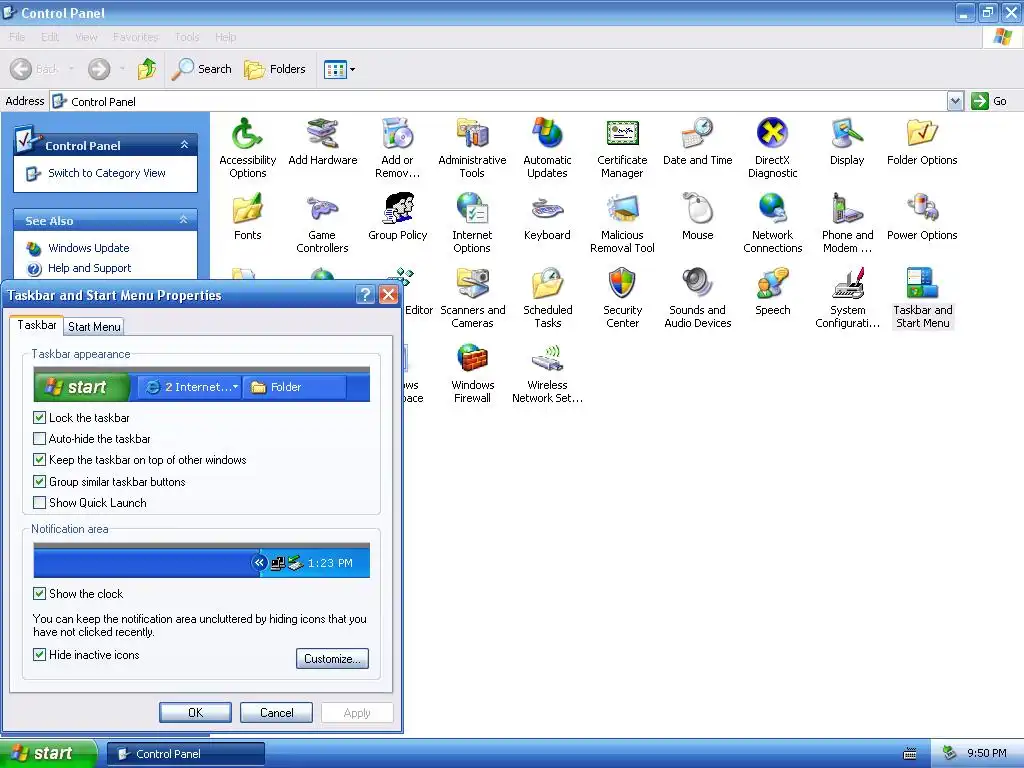The height and width of the screenshot is (768, 1024).
Task: Click Switch to Category View link
Action: [x=106, y=173]
